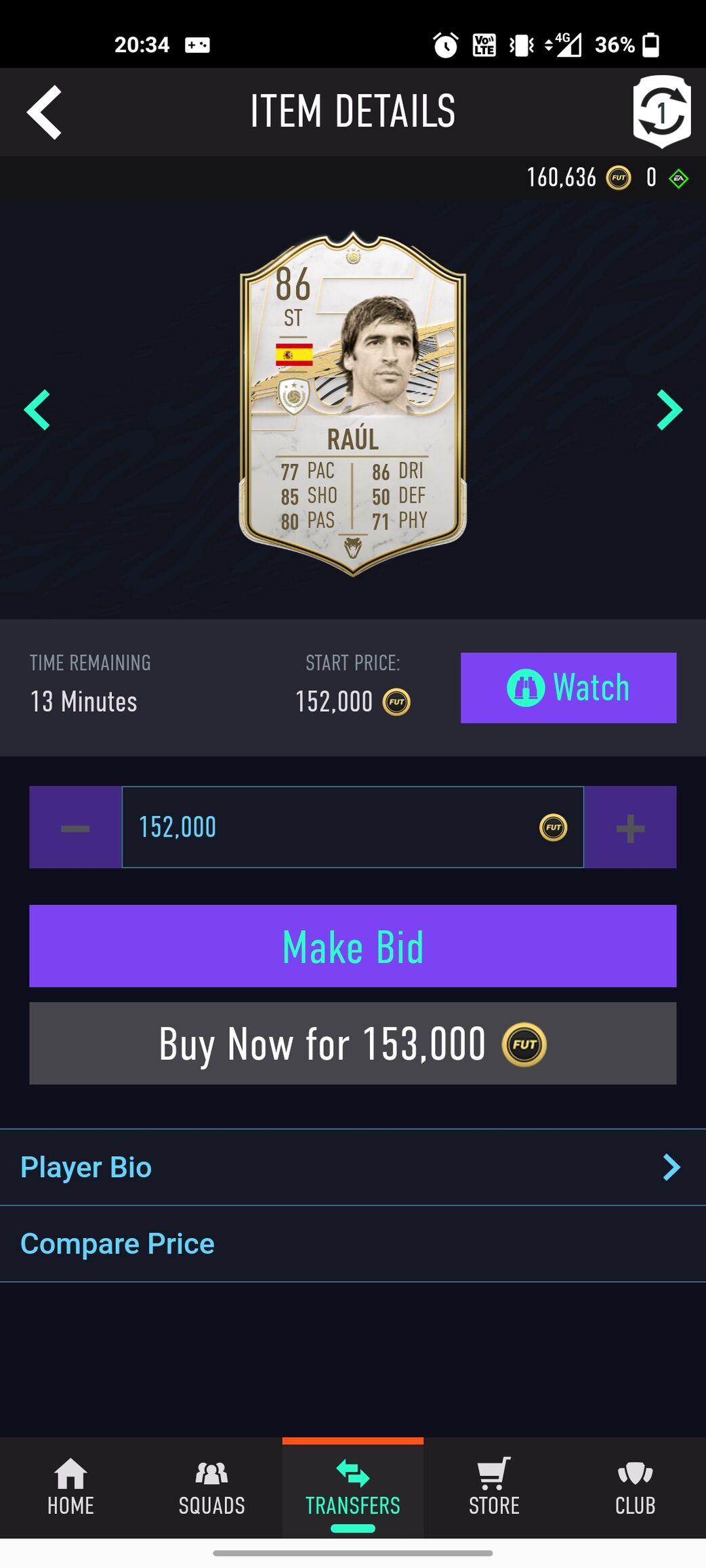Switch to the Squads tab
The height and width of the screenshot is (1568, 706).
pyautogui.click(x=211, y=1487)
